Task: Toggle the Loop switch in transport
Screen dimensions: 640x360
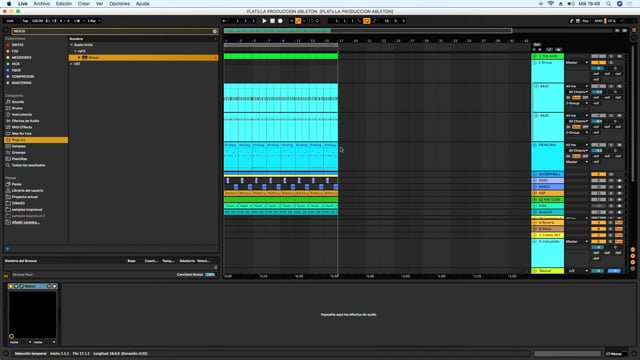Action: (367, 21)
